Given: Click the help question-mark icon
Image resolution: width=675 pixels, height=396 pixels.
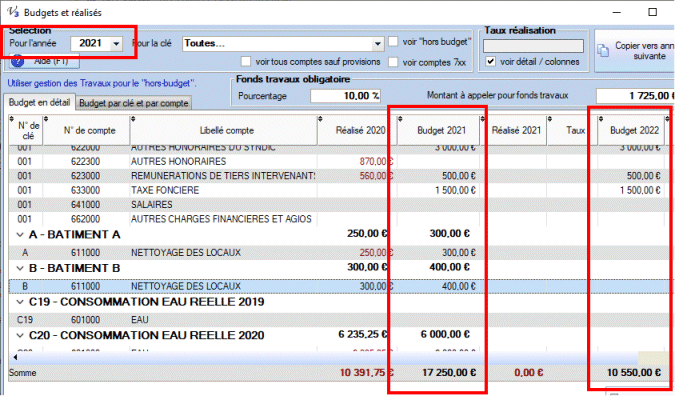Looking at the screenshot, I should [17, 61].
